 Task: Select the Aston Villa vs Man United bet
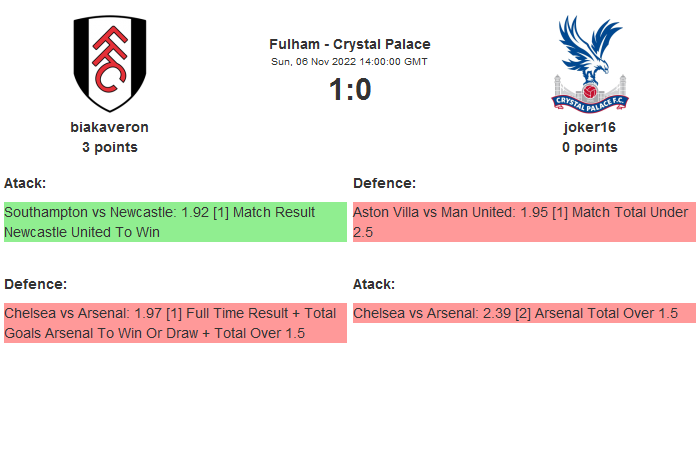point(524,222)
